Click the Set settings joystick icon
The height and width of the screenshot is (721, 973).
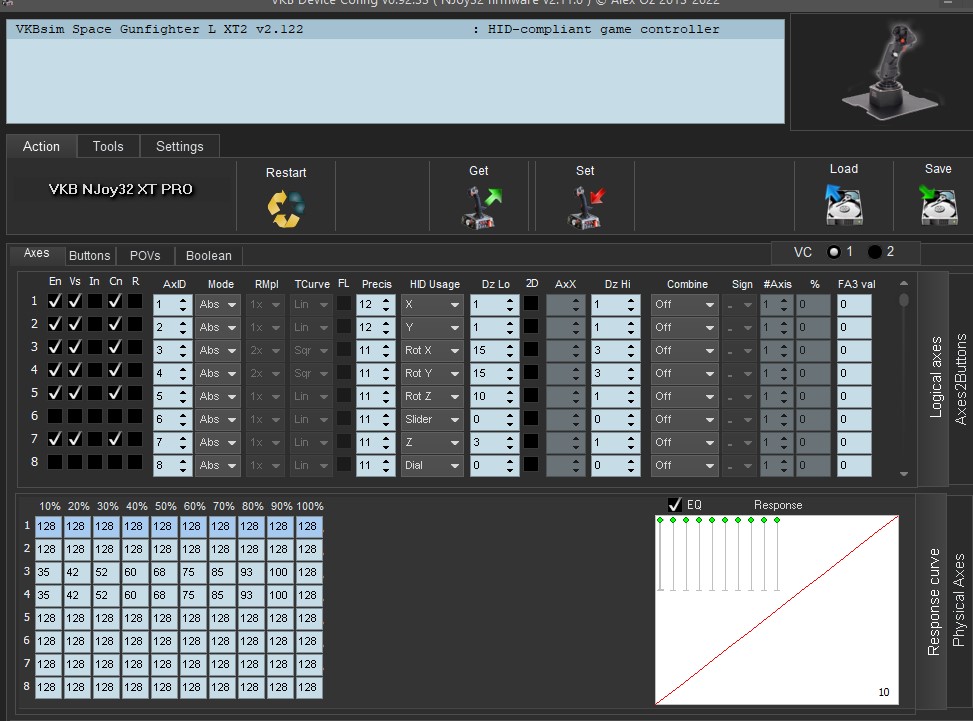[586, 207]
